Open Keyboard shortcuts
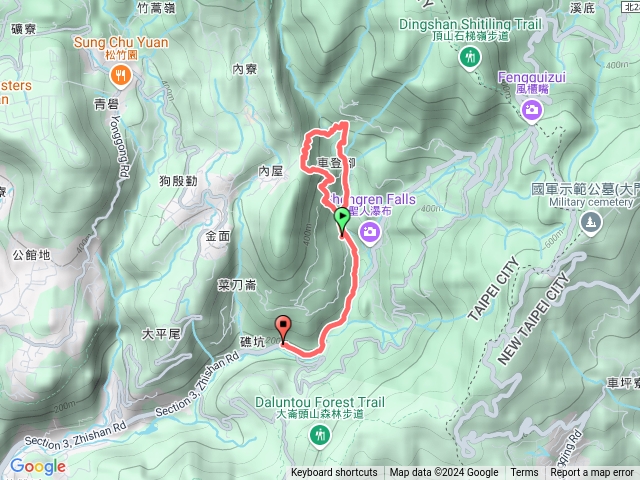This screenshot has height=480, width=640. 334,473
